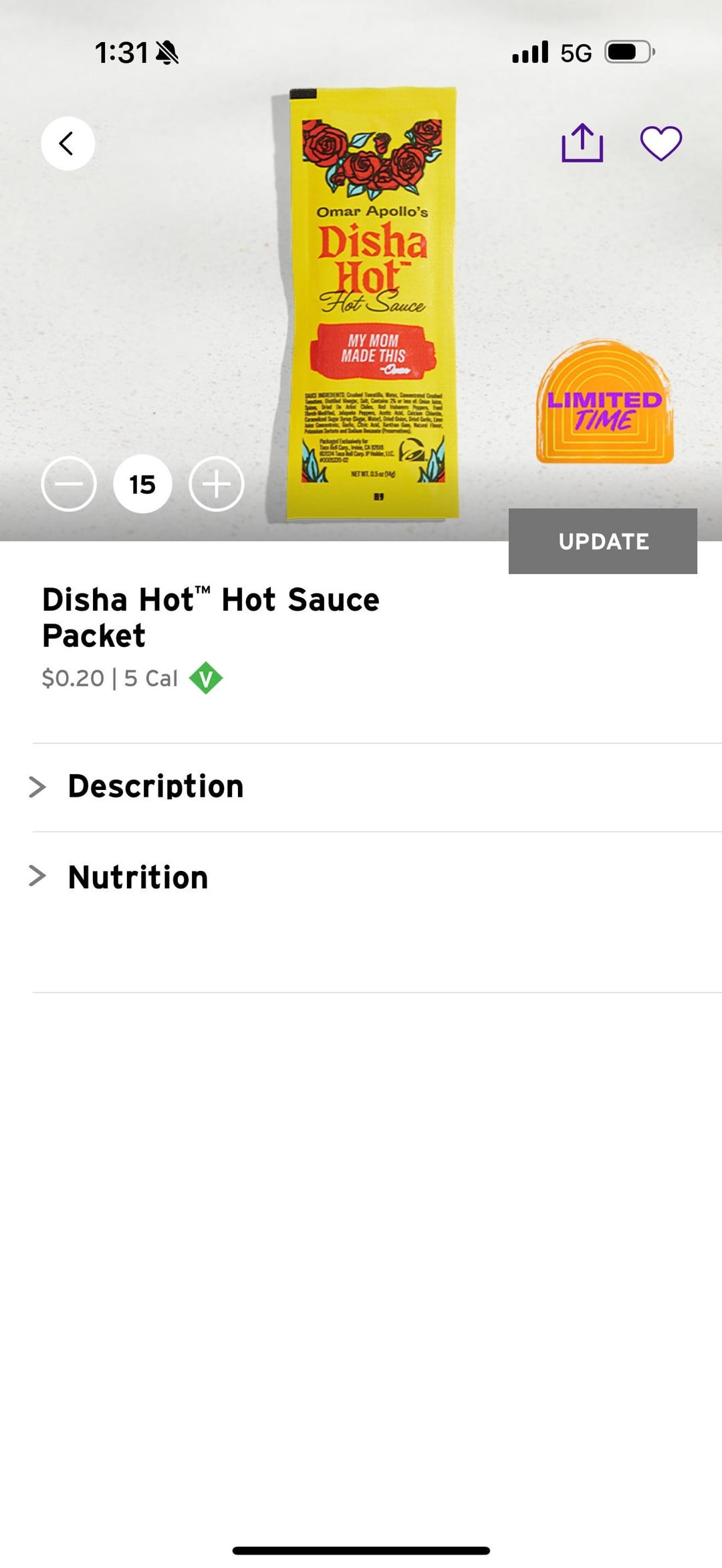The height and width of the screenshot is (1568, 722).
Task: Tap the quantity number 15
Action: [x=142, y=484]
